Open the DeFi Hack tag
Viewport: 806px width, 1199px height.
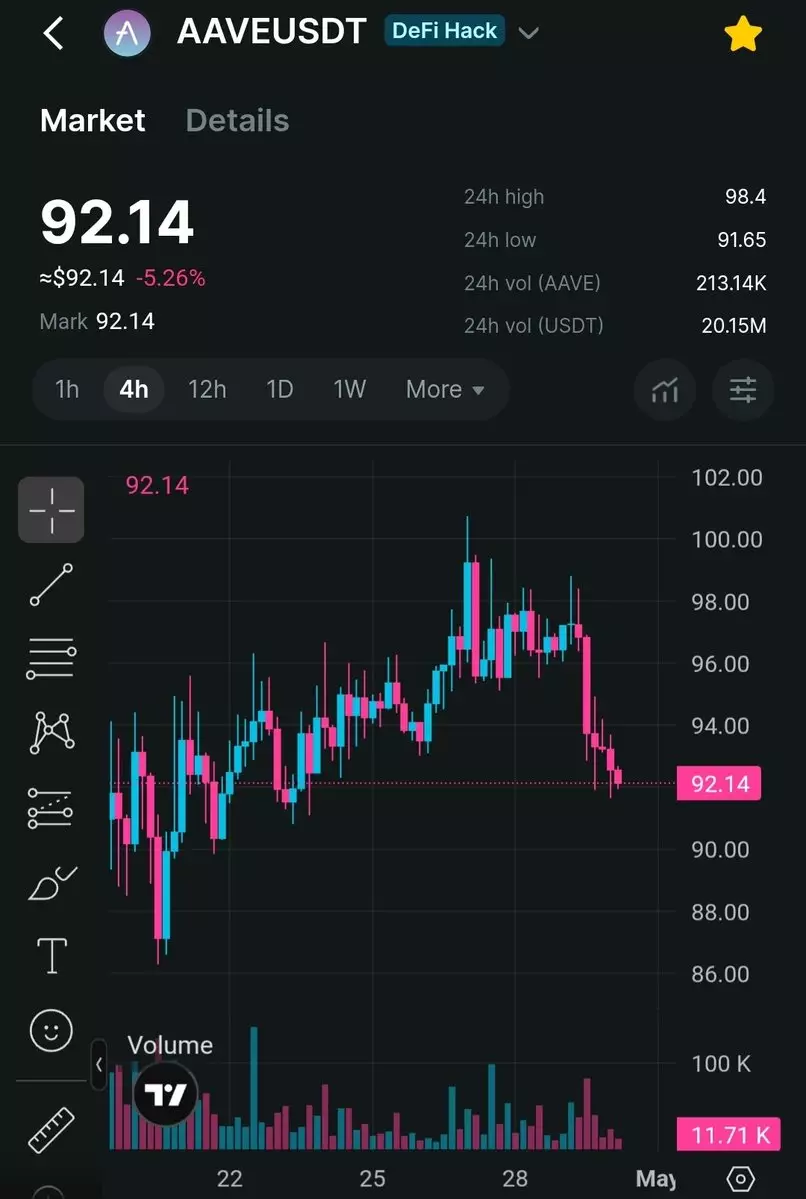(444, 31)
